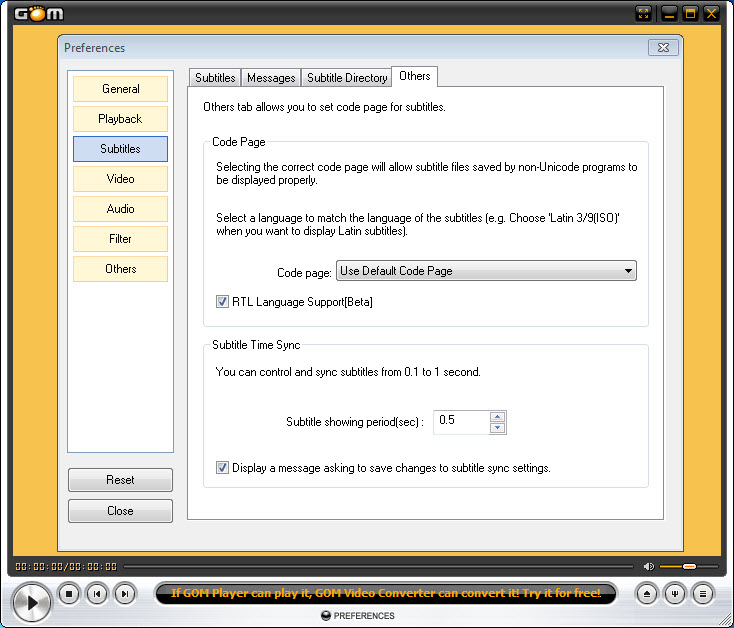
Task: Click the Play button in GOM Player
Action: tap(31, 602)
